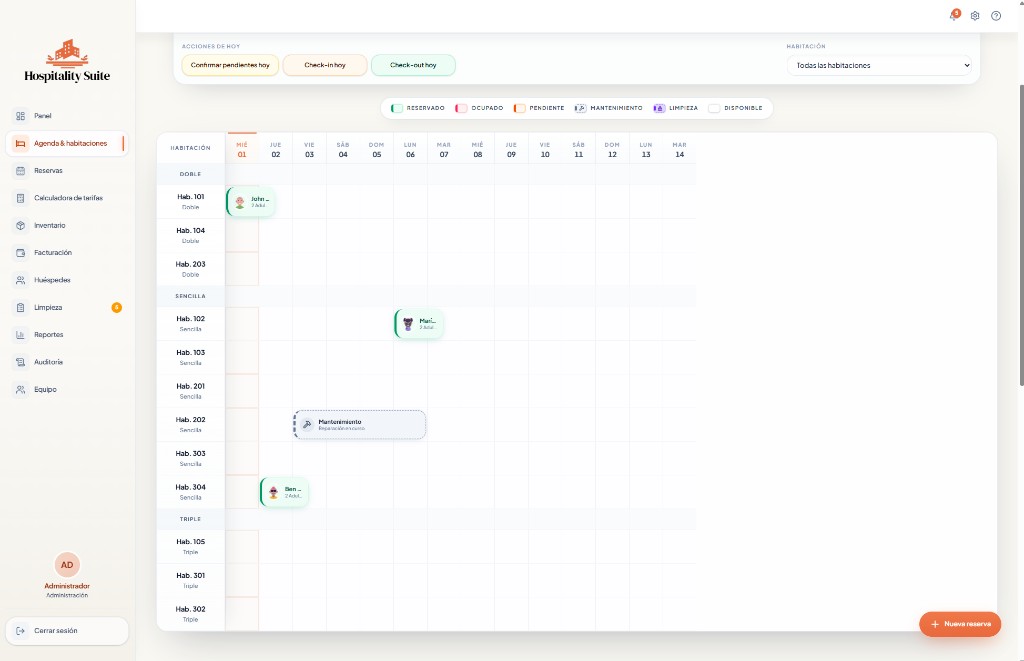The image size is (1024, 661).
Task: Click the Reservas calendar icon
Action: tap(21, 170)
